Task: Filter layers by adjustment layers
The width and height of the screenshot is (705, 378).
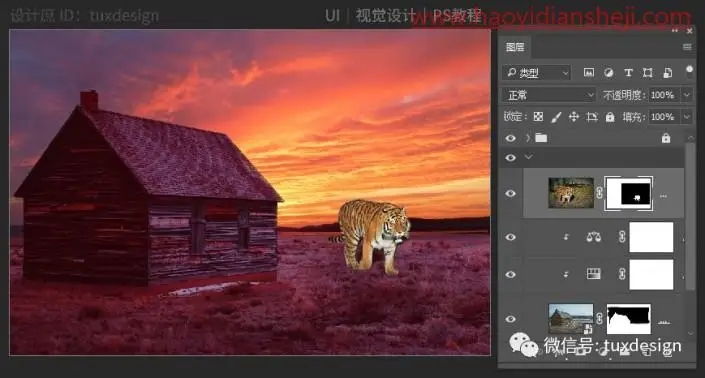Action: tap(608, 72)
